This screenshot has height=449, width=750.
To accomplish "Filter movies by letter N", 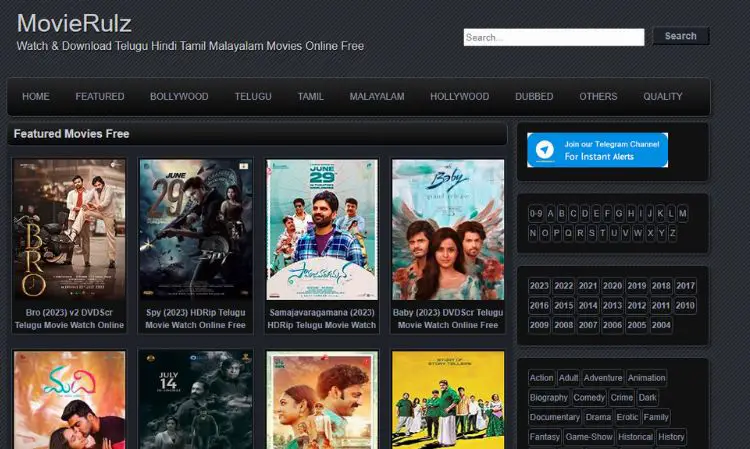I will coord(533,233).
